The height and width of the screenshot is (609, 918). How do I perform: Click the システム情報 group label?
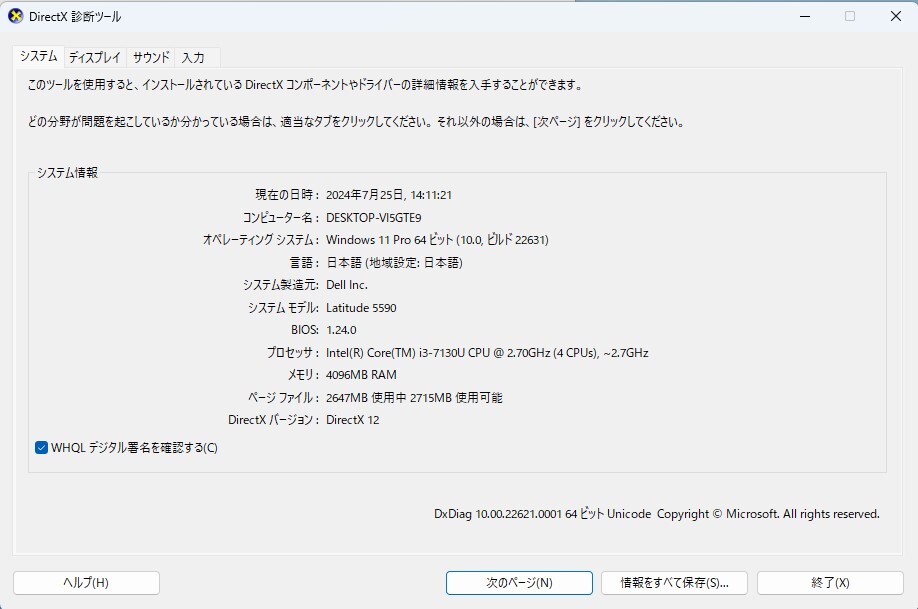pyautogui.click(x=67, y=173)
